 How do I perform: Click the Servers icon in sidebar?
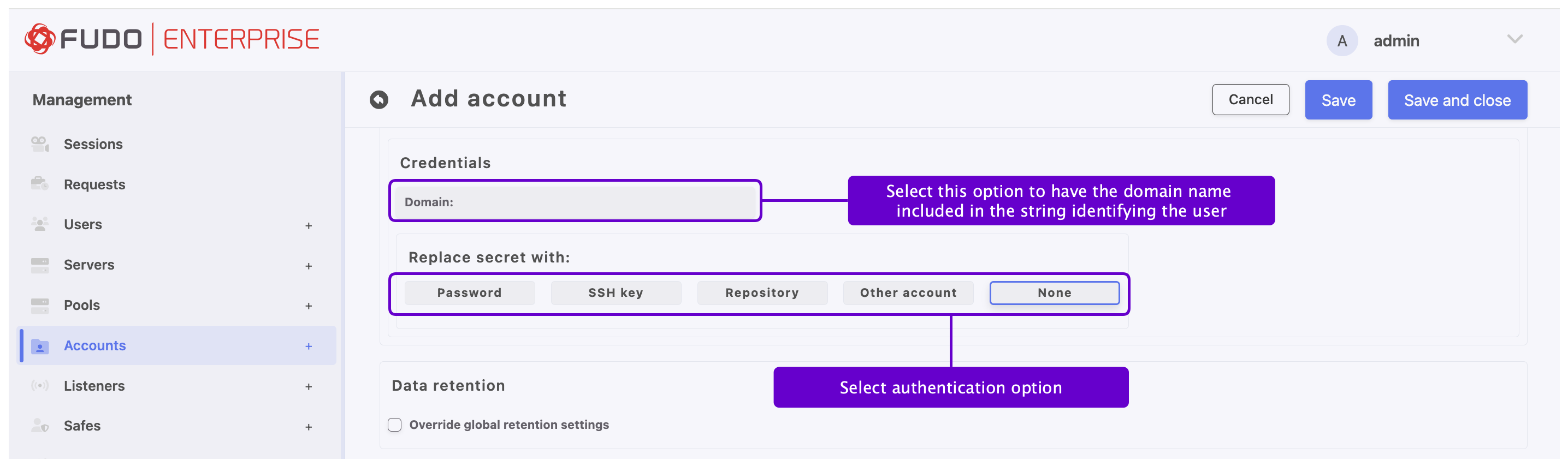click(x=39, y=265)
